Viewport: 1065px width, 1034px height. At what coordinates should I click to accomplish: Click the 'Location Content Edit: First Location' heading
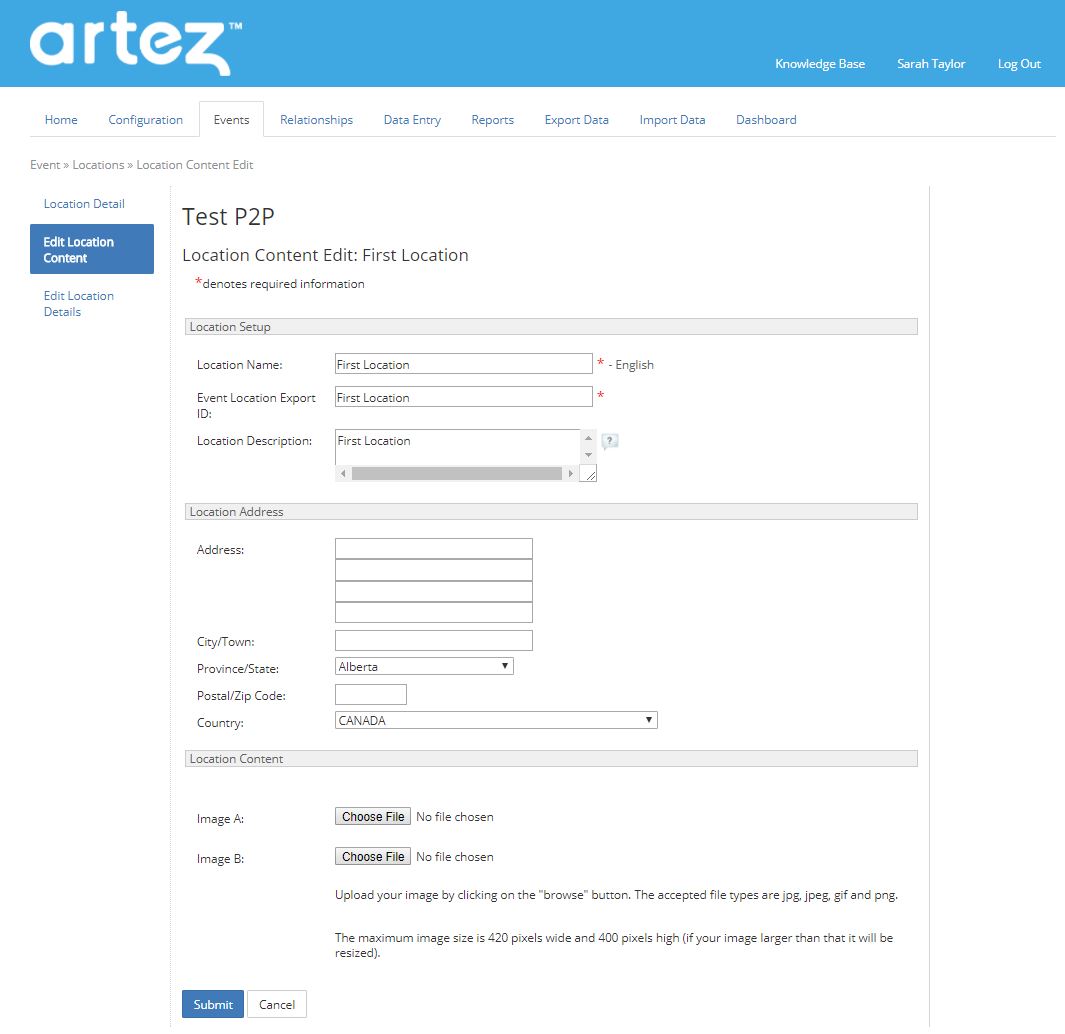[x=325, y=255]
